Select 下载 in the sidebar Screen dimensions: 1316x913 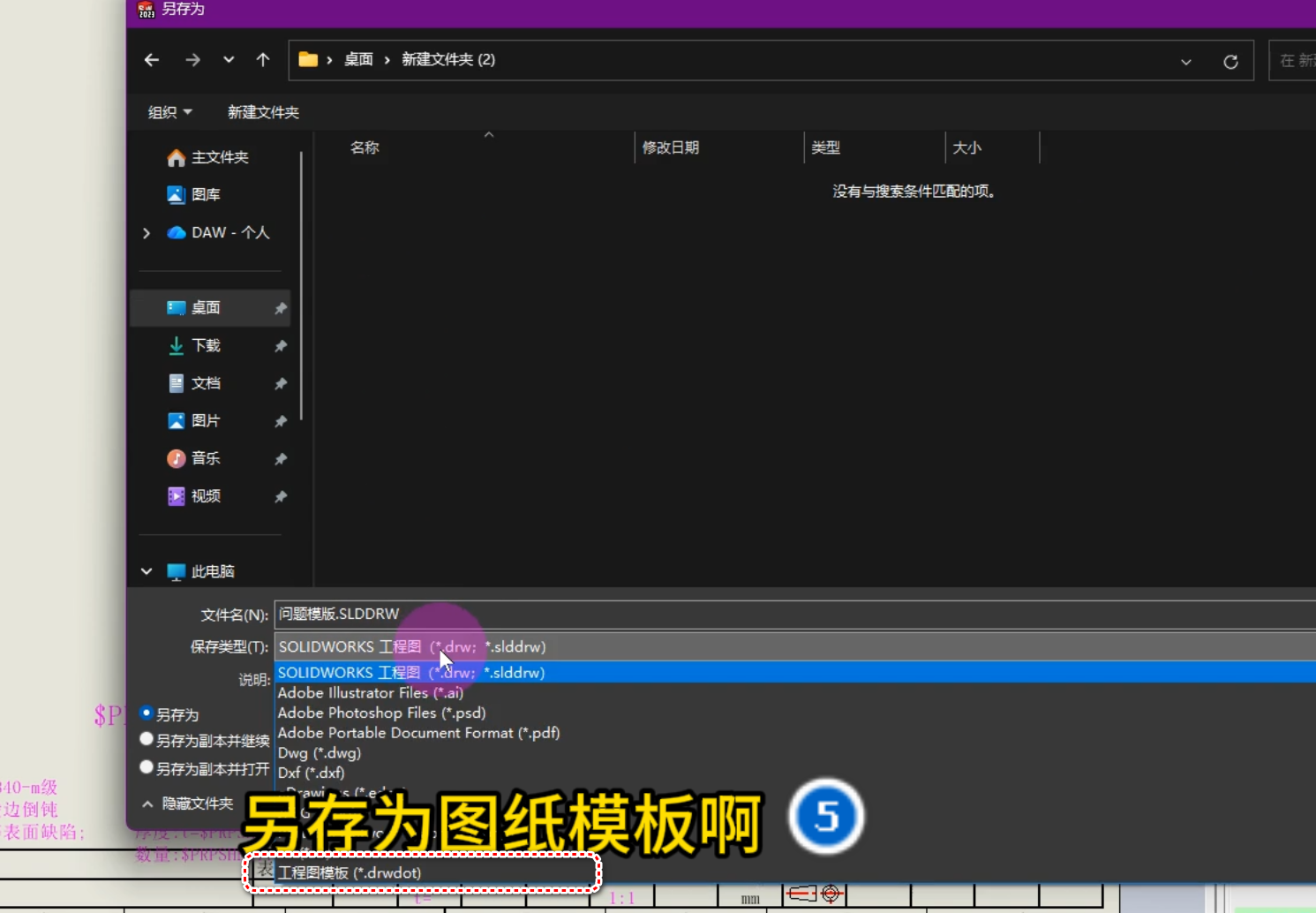[x=206, y=345]
